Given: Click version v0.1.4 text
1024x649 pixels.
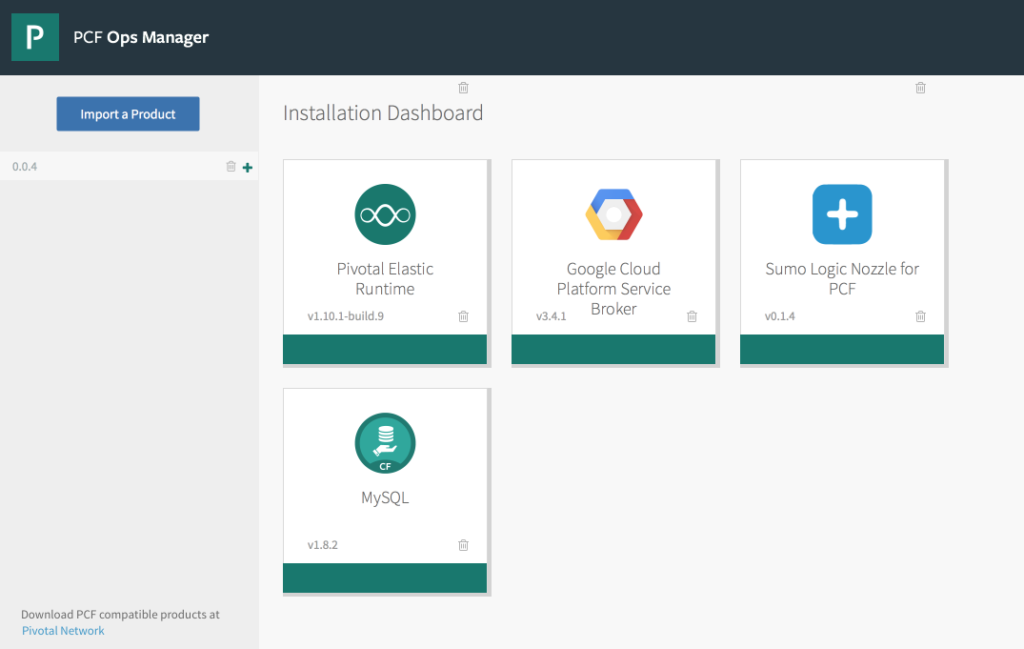Looking at the screenshot, I should pos(780,316).
